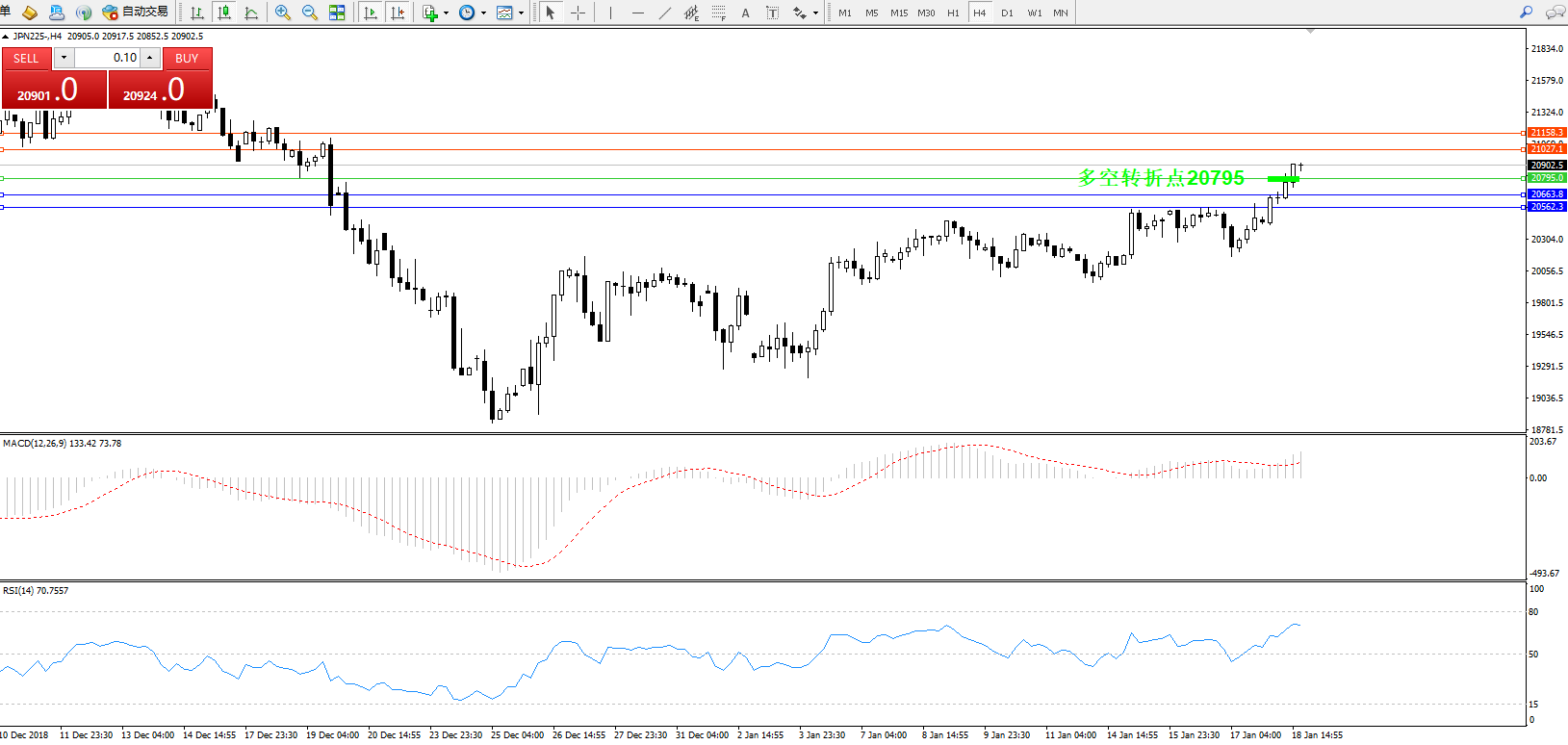Select the Fibonacci retracement tool
Viewport: 1568px width, 745px height.
pos(719,13)
